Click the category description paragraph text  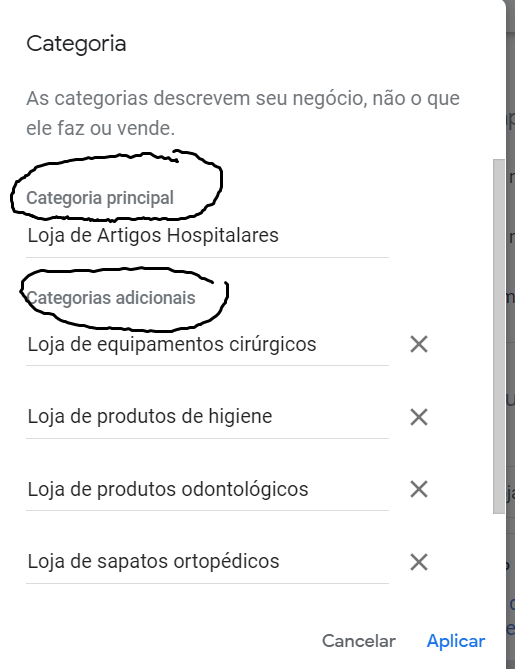[x=243, y=113]
